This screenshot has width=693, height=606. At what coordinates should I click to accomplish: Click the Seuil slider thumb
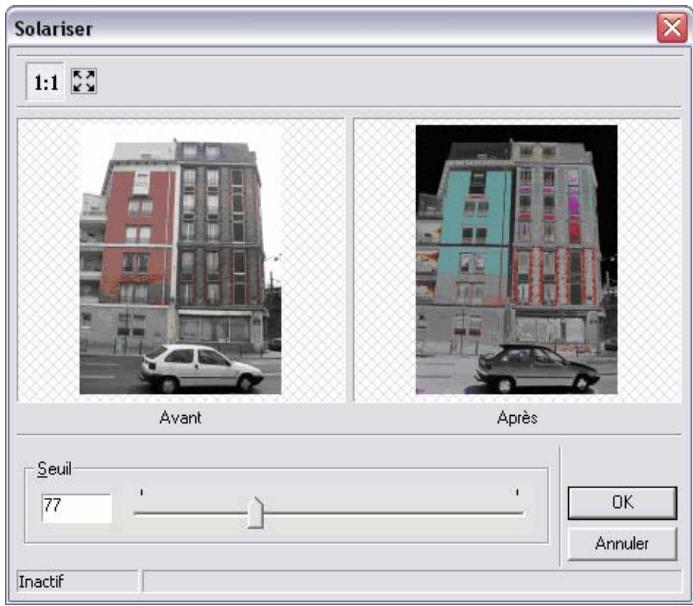click(x=255, y=513)
